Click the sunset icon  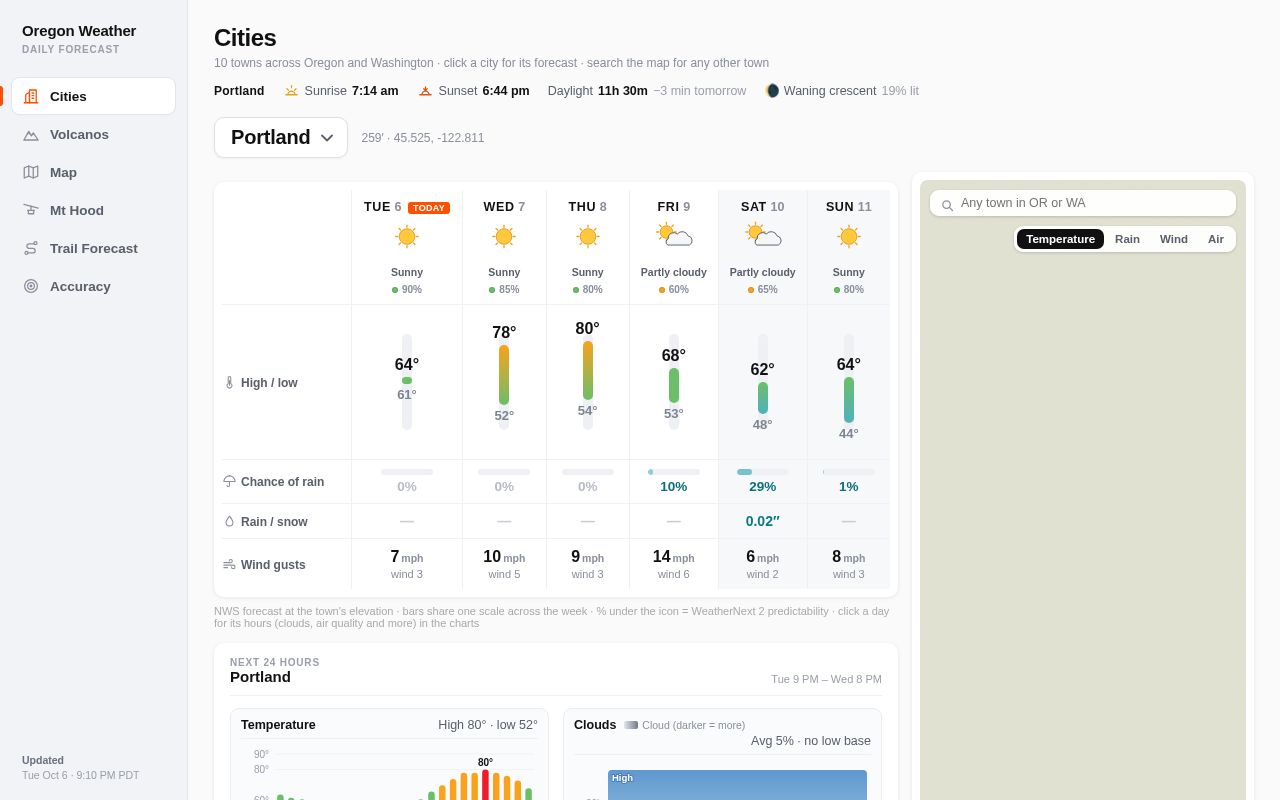tap(425, 91)
